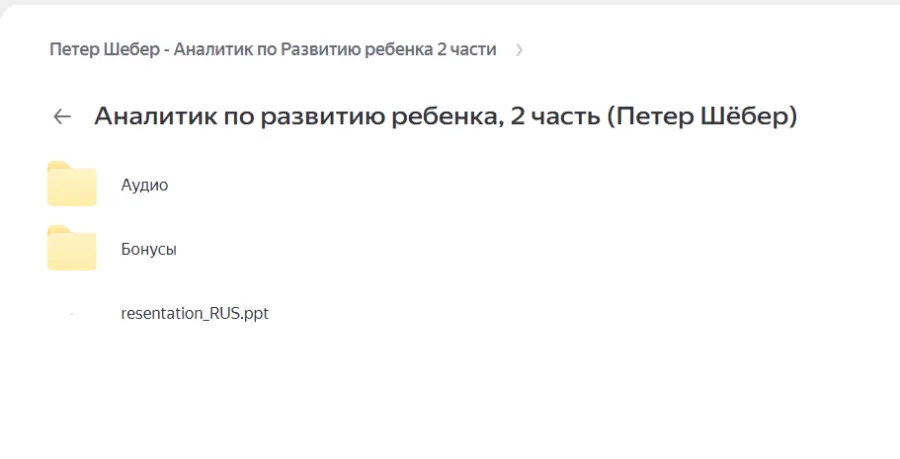Viewport: 900px width, 459px height.
Task: Expand the breadcrumb's right-pointing chevron
Action: point(518,50)
